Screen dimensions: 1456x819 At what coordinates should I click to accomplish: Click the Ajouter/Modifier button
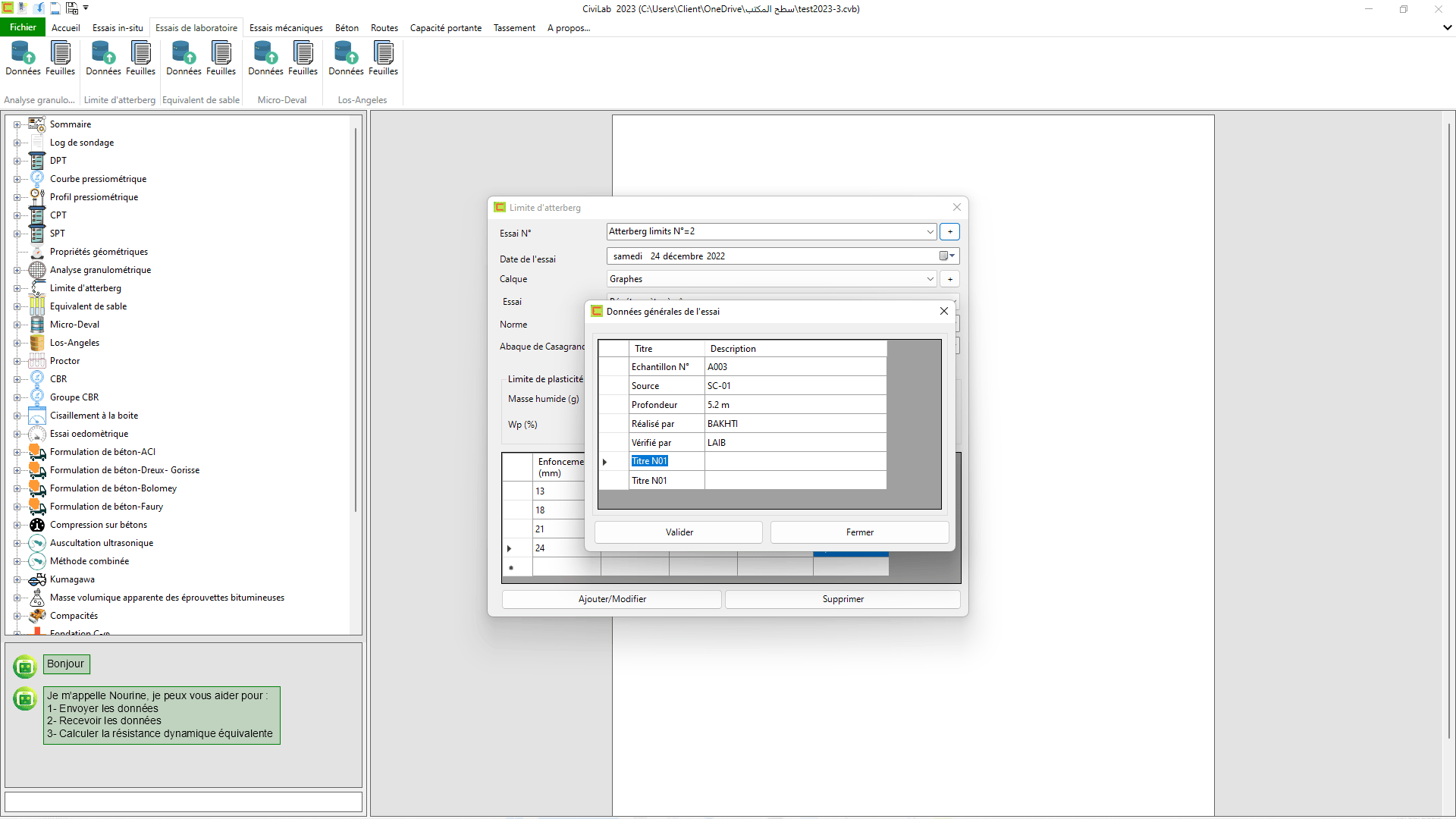click(612, 599)
